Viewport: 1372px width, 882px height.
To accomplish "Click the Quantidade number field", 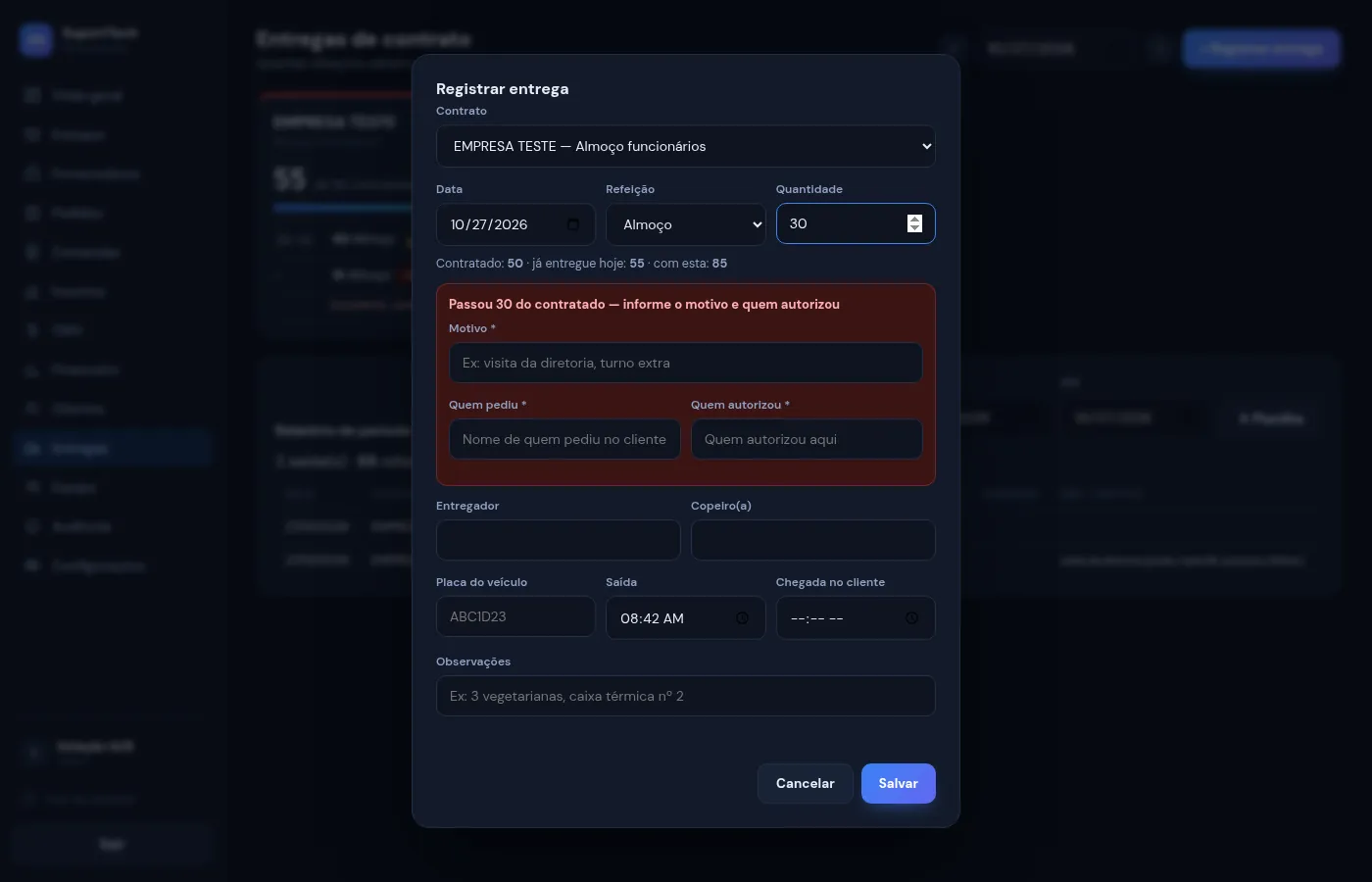I will point(856,223).
